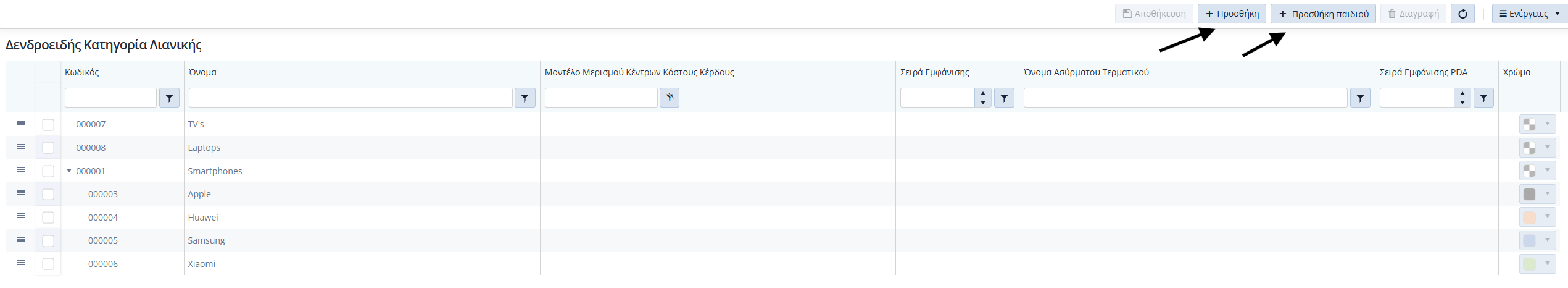Screen dimensions: 1568x288
Task: Click light blue swatch of Samsung row
Action: click(x=1529, y=240)
